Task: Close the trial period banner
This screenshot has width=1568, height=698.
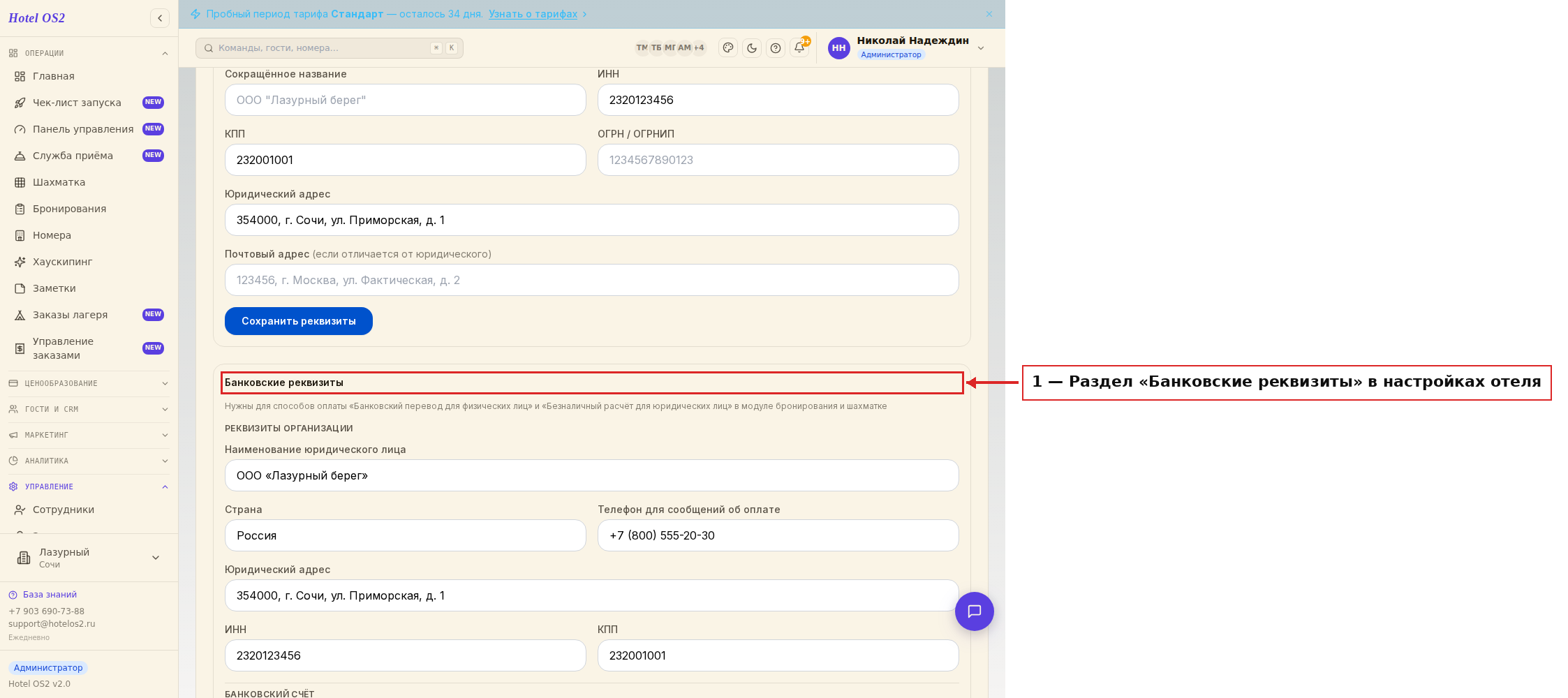Action: pos(989,14)
